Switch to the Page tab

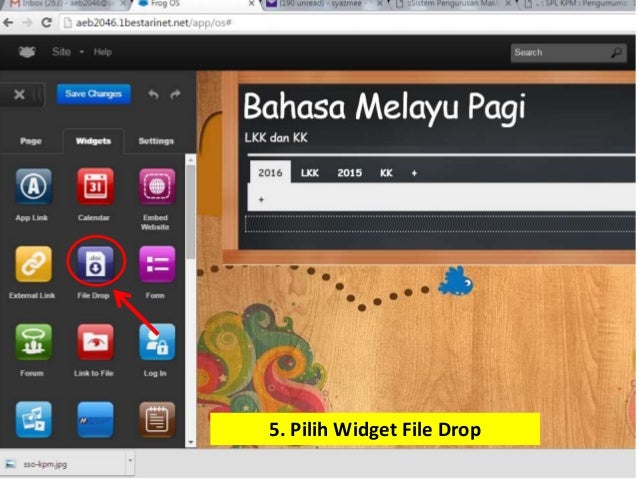[31, 141]
